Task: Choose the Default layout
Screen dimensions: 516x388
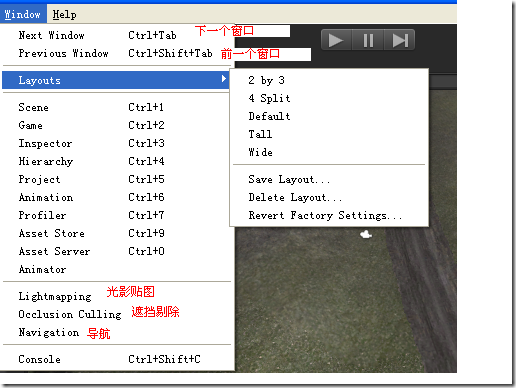Action: pos(329,116)
